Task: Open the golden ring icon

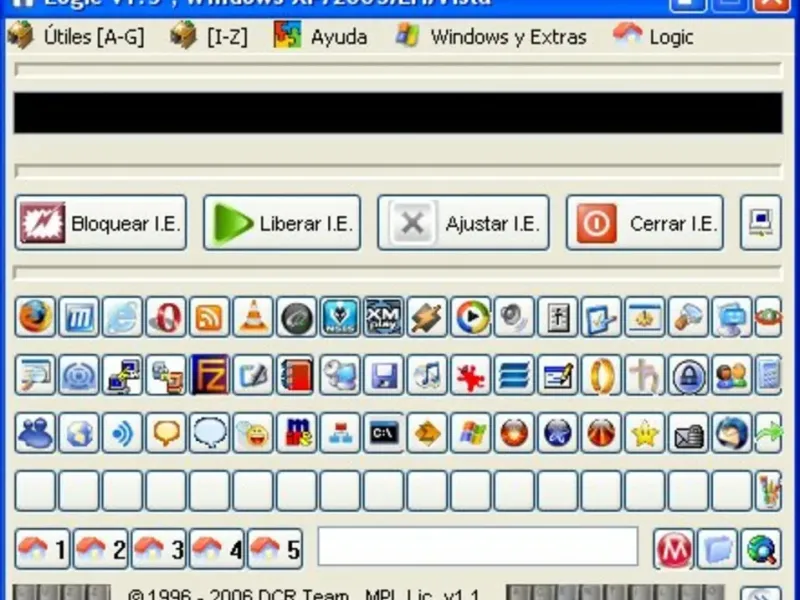Action: tap(602, 375)
